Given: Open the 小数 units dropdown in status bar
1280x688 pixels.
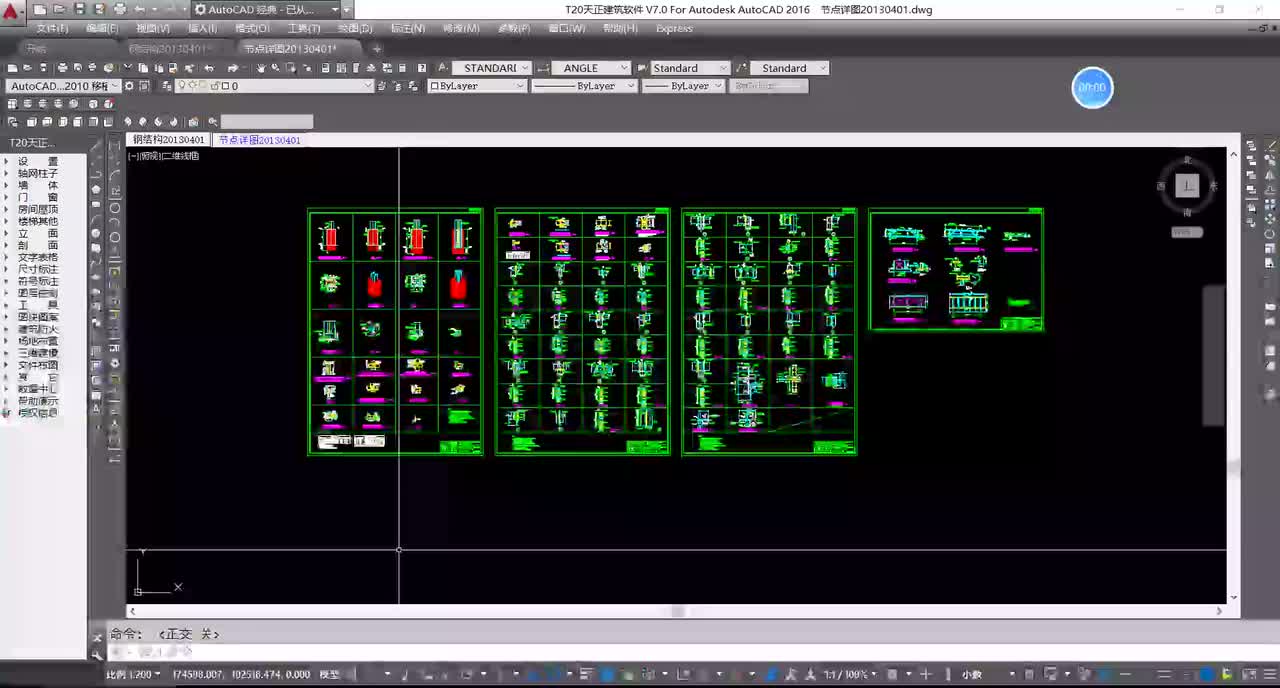Looking at the screenshot, I should [x=986, y=674].
